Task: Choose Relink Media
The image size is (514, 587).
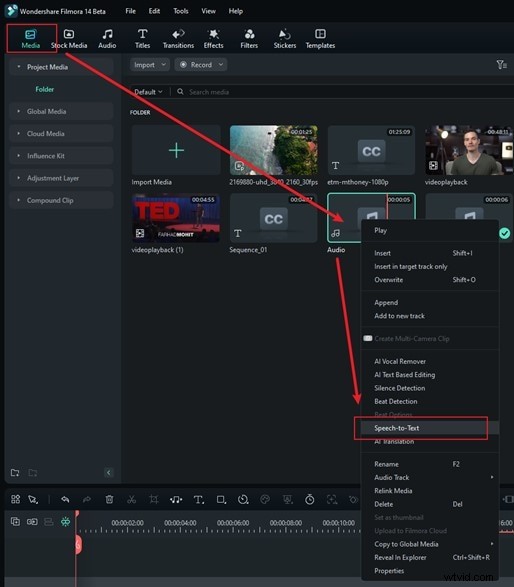Action: click(430, 491)
